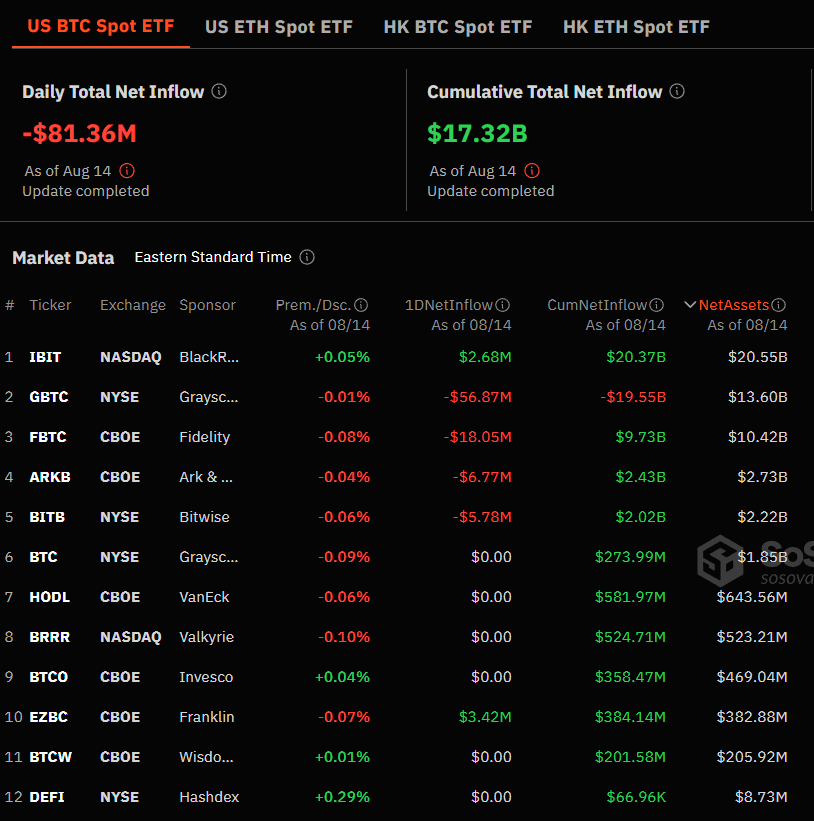
Task: Switch to the US ETH Spot ETF tab
Action: point(279,27)
